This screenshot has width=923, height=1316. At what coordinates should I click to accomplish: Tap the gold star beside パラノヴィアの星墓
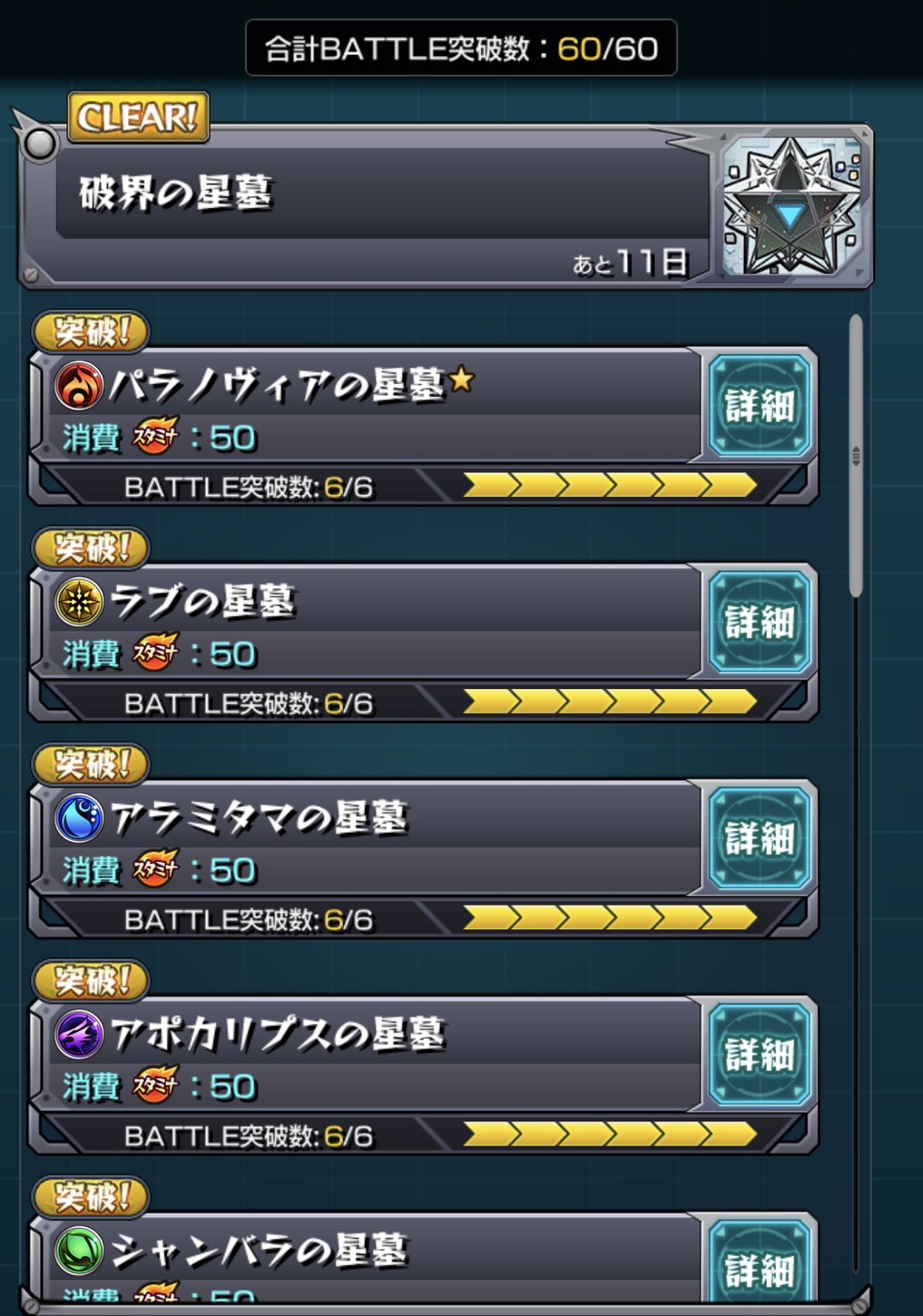click(x=461, y=378)
